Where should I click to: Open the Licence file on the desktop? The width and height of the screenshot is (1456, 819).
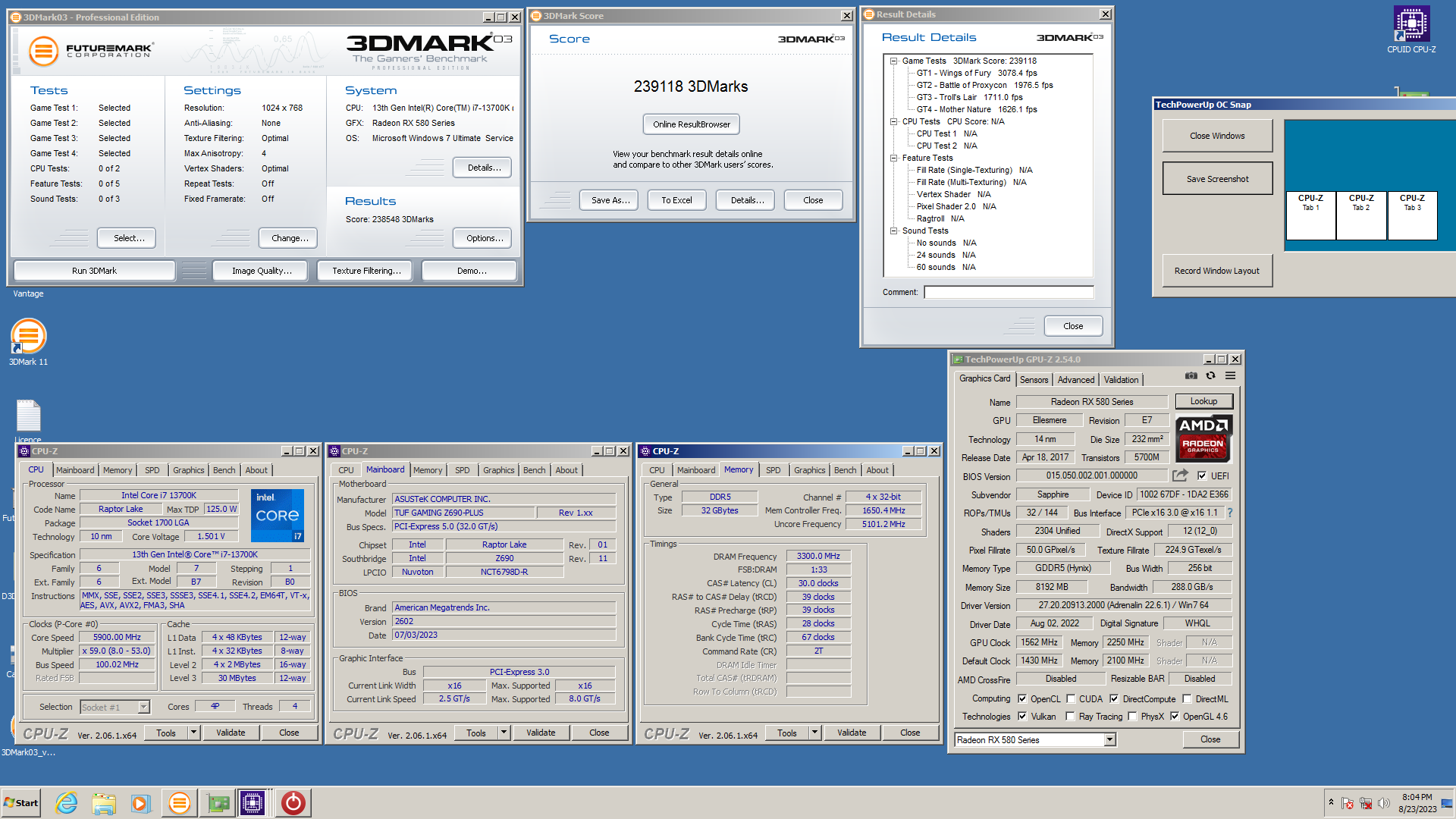pyautogui.click(x=28, y=422)
